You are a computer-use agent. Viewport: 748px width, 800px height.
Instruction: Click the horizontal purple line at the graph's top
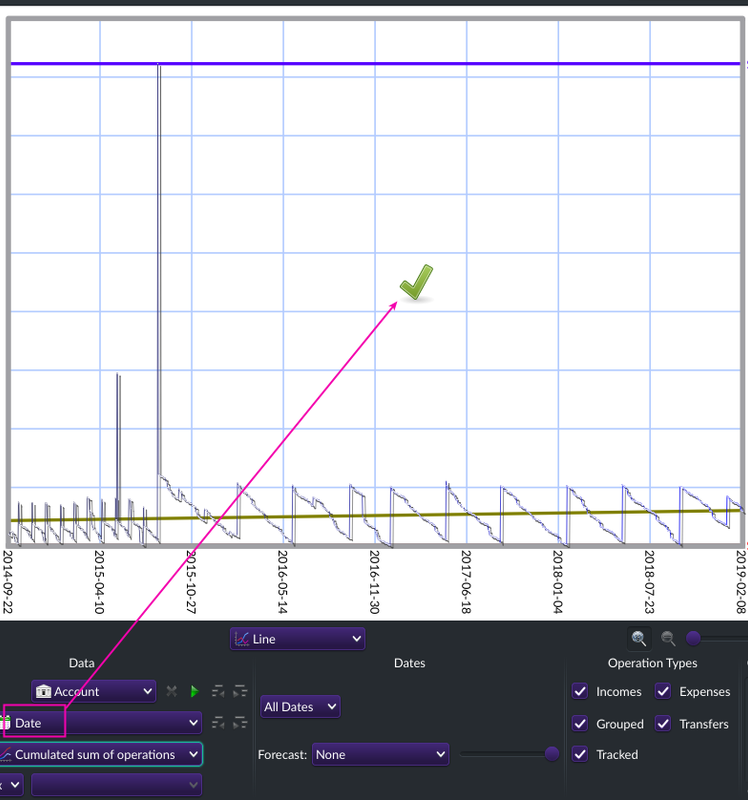click(375, 63)
